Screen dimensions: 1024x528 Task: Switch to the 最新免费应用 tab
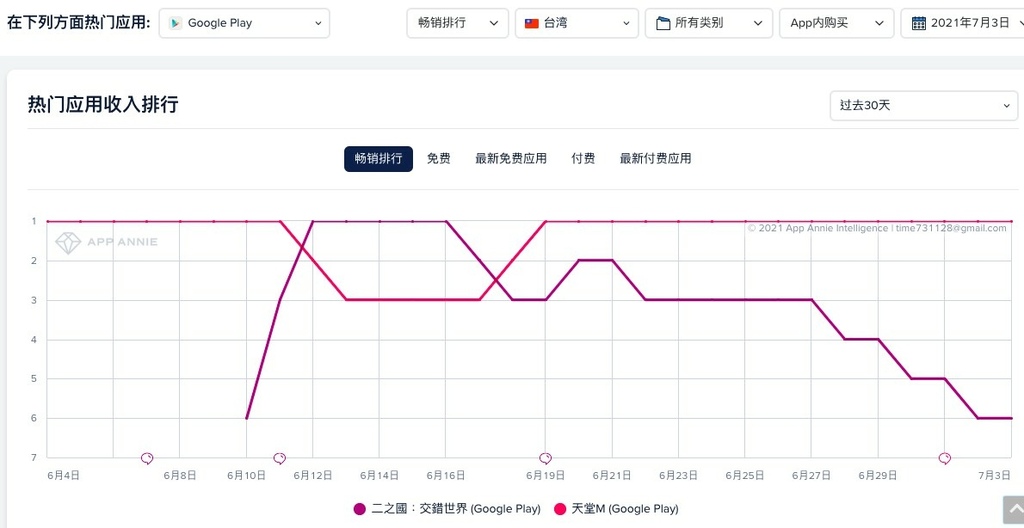pos(511,159)
